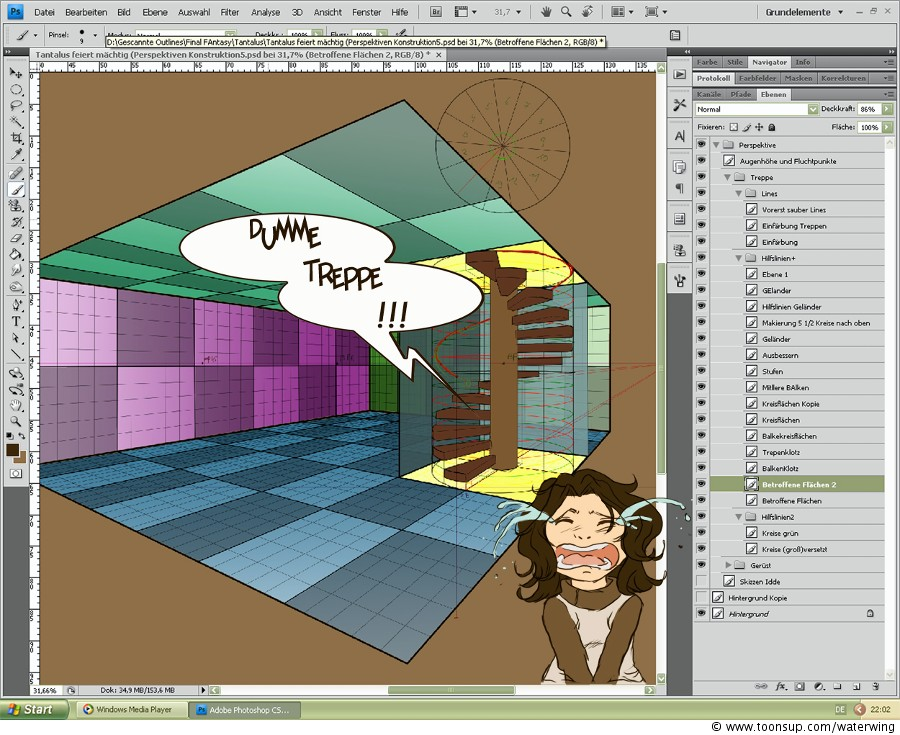Select the Zoom magnifier tool
This screenshot has width=900, height=735.
pyautogui.click(x=17, y=421)
